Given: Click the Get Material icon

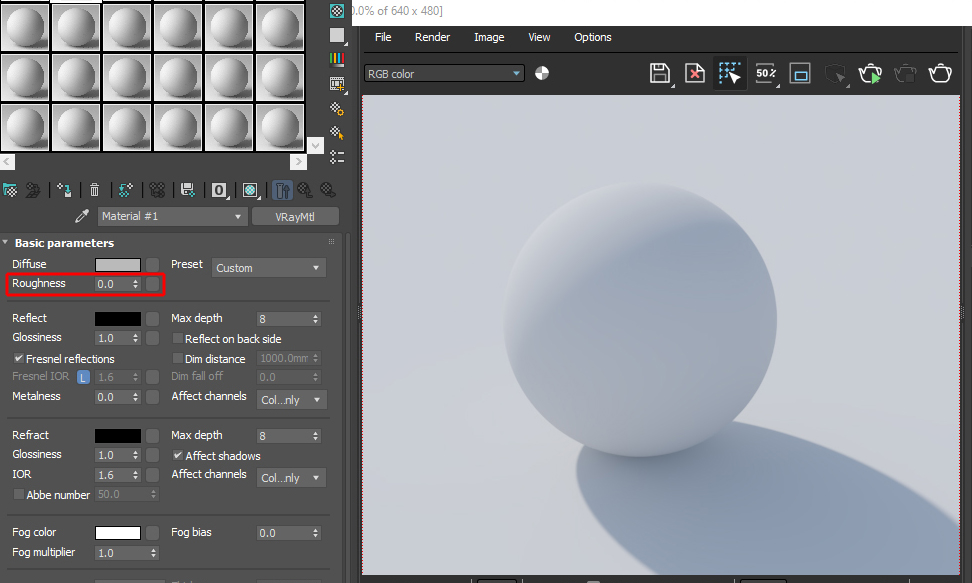Looking at the screenshot, I should pyautogui.click(x=10, y=190).
